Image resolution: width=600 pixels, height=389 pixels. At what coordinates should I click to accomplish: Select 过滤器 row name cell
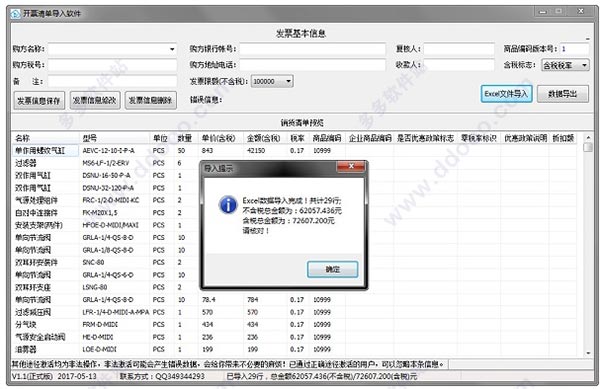(46, 163)
